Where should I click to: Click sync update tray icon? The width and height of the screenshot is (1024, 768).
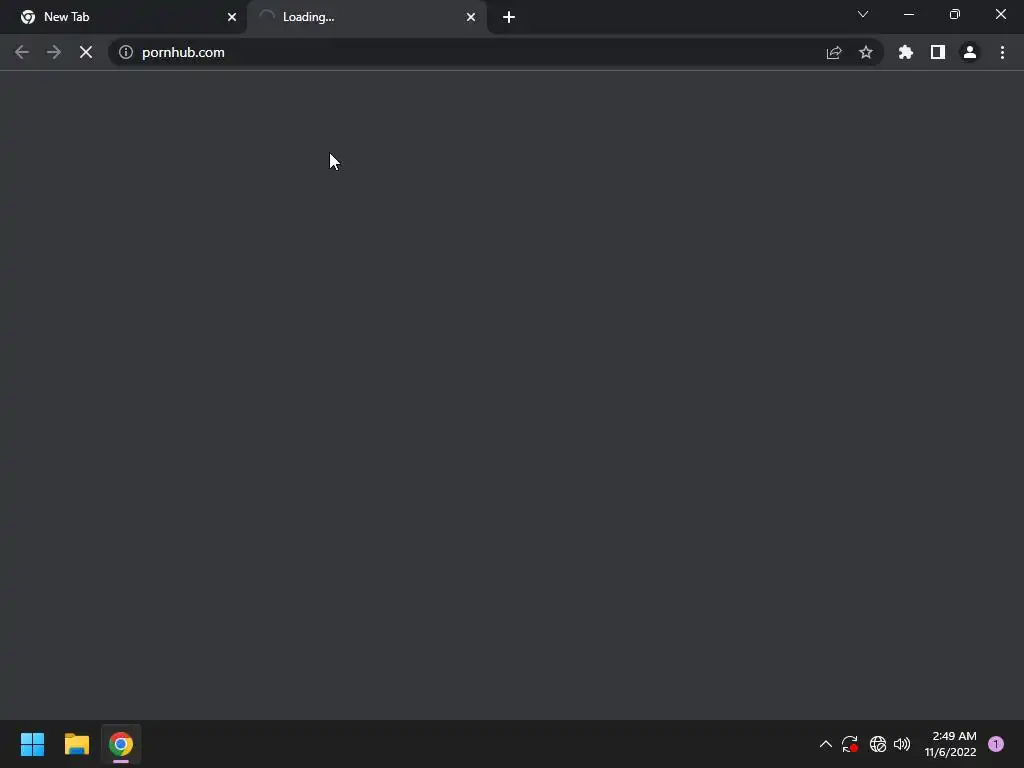pos(850,744)
